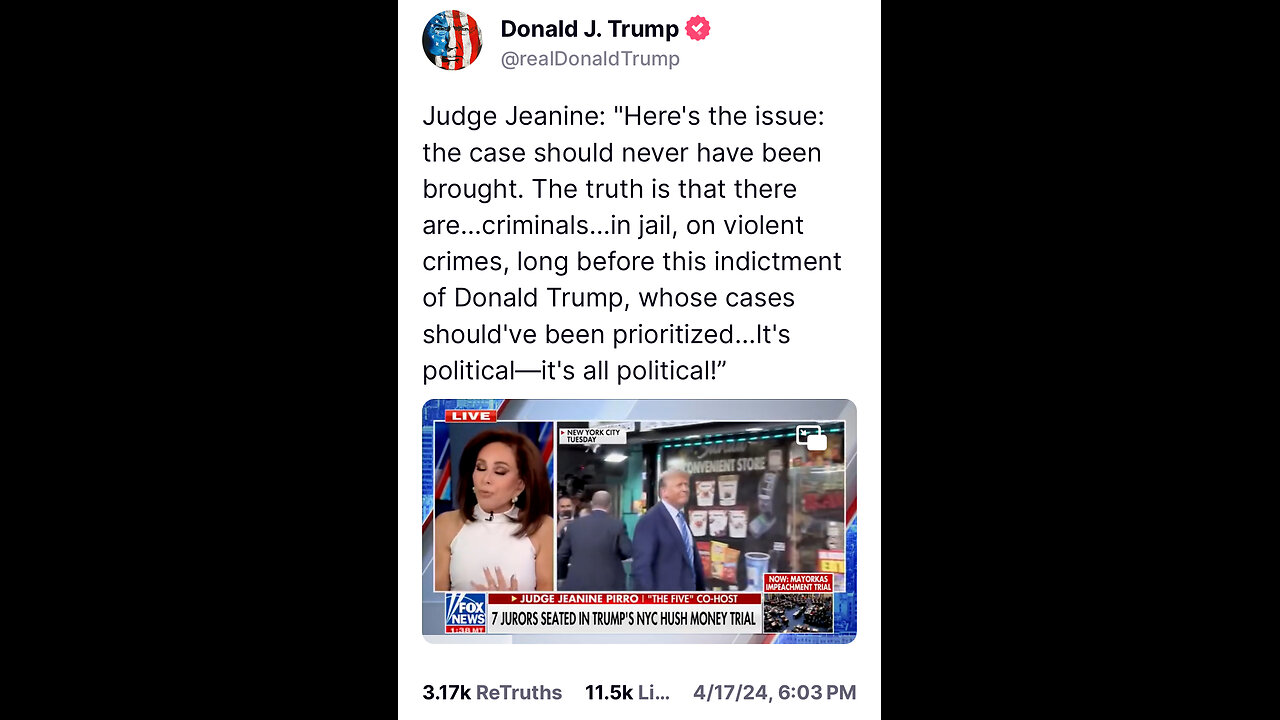This screenshot has width=1280, height=720.
Task: Open the flag-painted profile avatar
Action: click(x=452, y=40)
